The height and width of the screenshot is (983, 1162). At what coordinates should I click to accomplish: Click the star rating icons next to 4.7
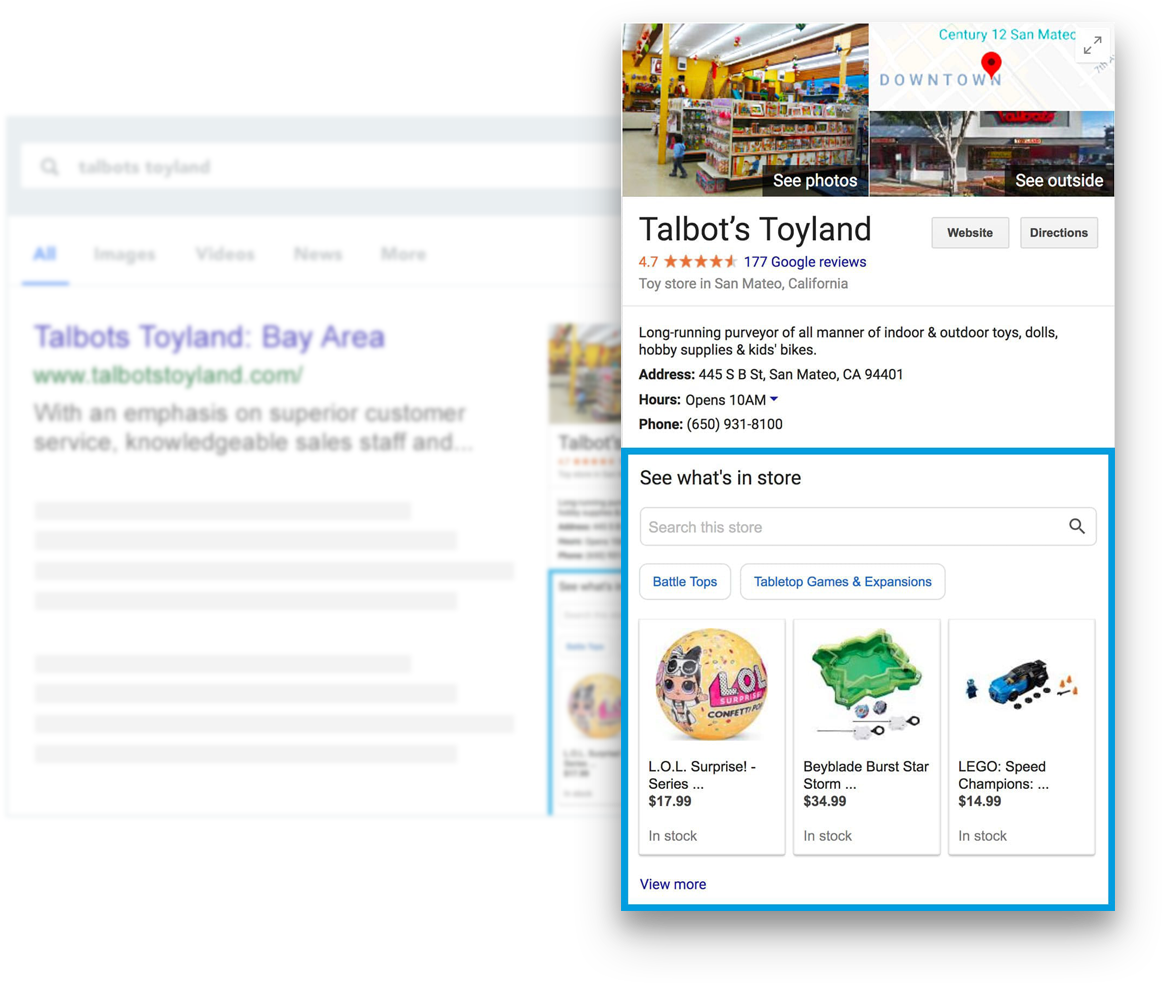pos(700,262)
